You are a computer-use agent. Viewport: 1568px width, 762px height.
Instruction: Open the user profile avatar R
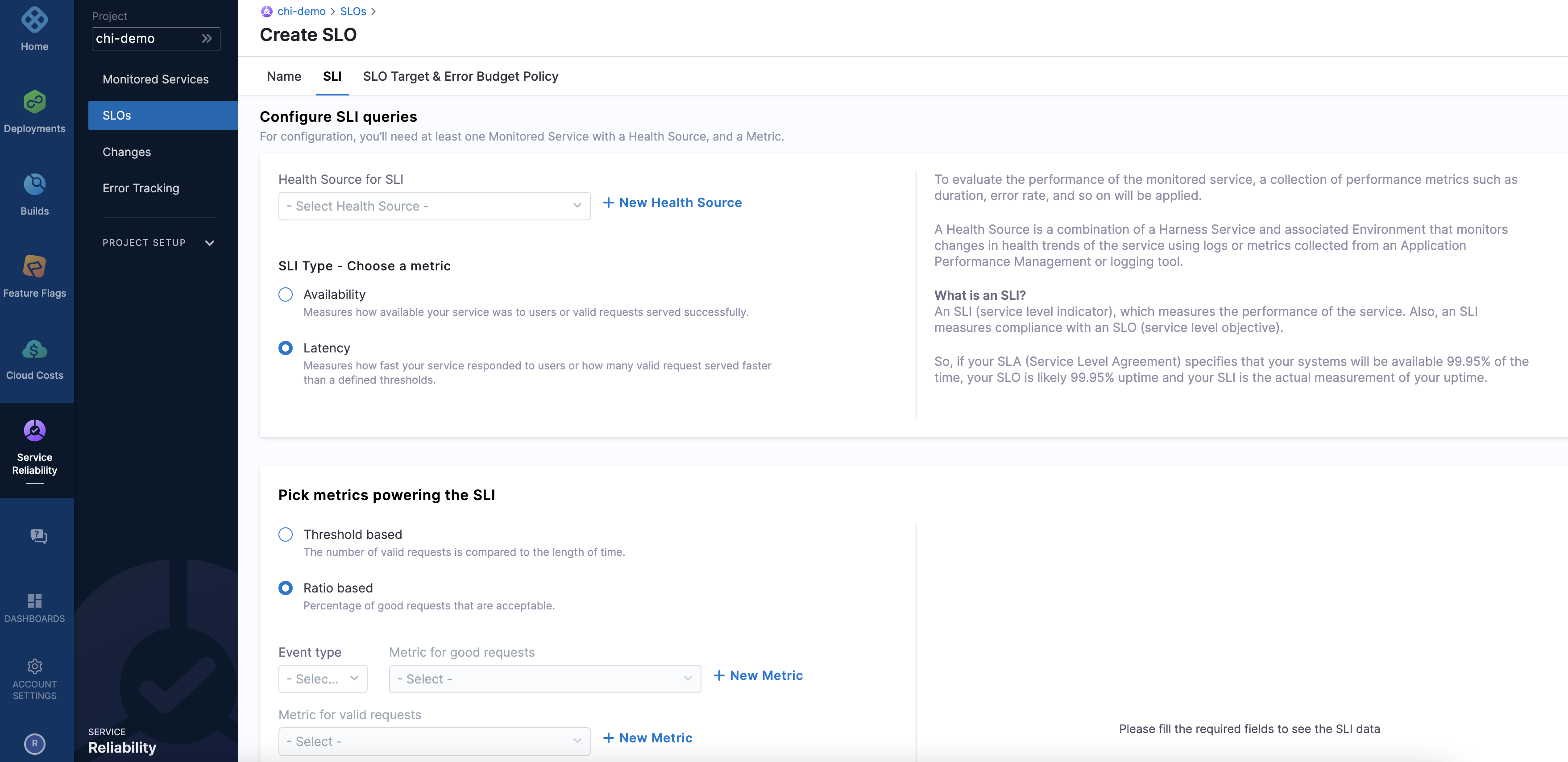tap(35, 743)
